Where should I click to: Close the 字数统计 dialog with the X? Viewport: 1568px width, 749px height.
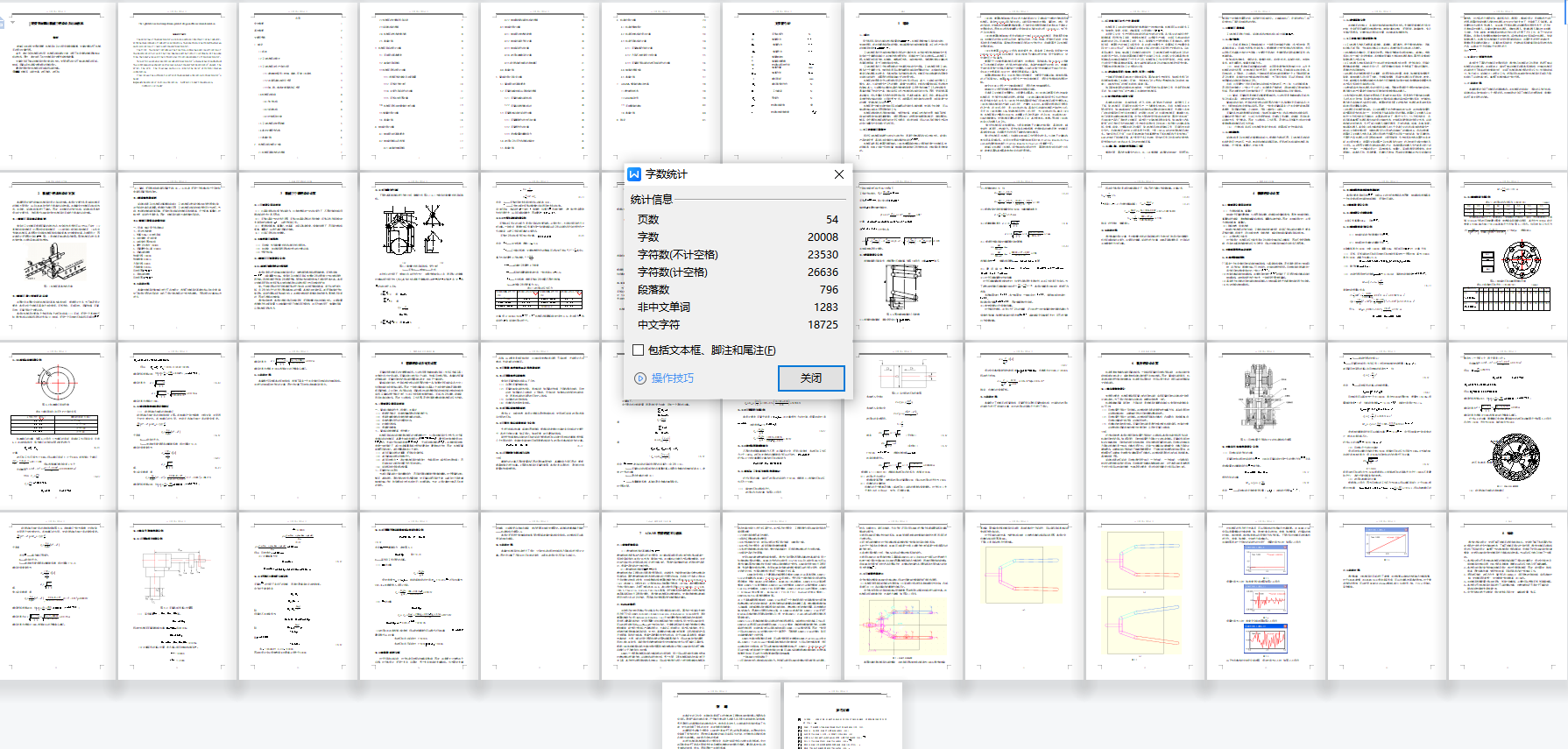[838, 174]
